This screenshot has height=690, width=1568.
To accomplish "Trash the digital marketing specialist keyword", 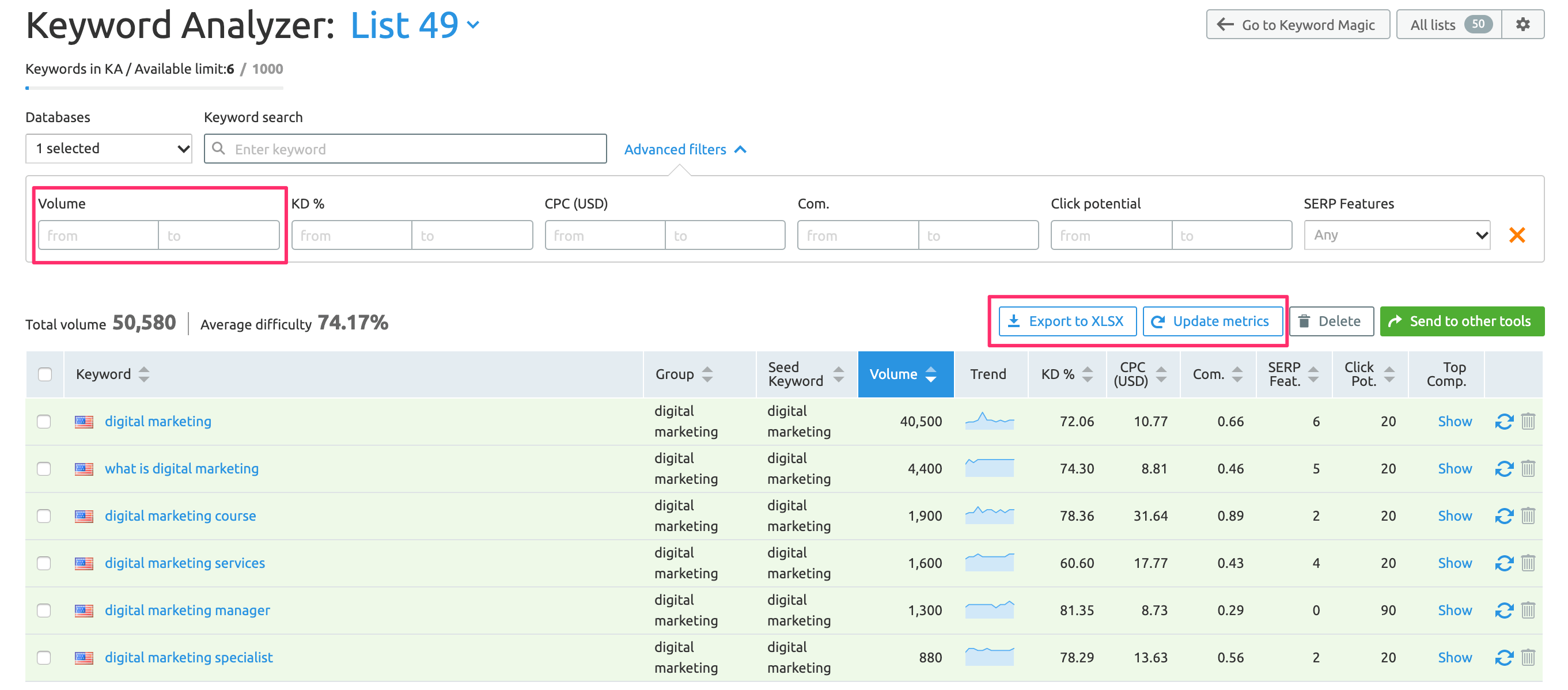I will coord(1528,658).
